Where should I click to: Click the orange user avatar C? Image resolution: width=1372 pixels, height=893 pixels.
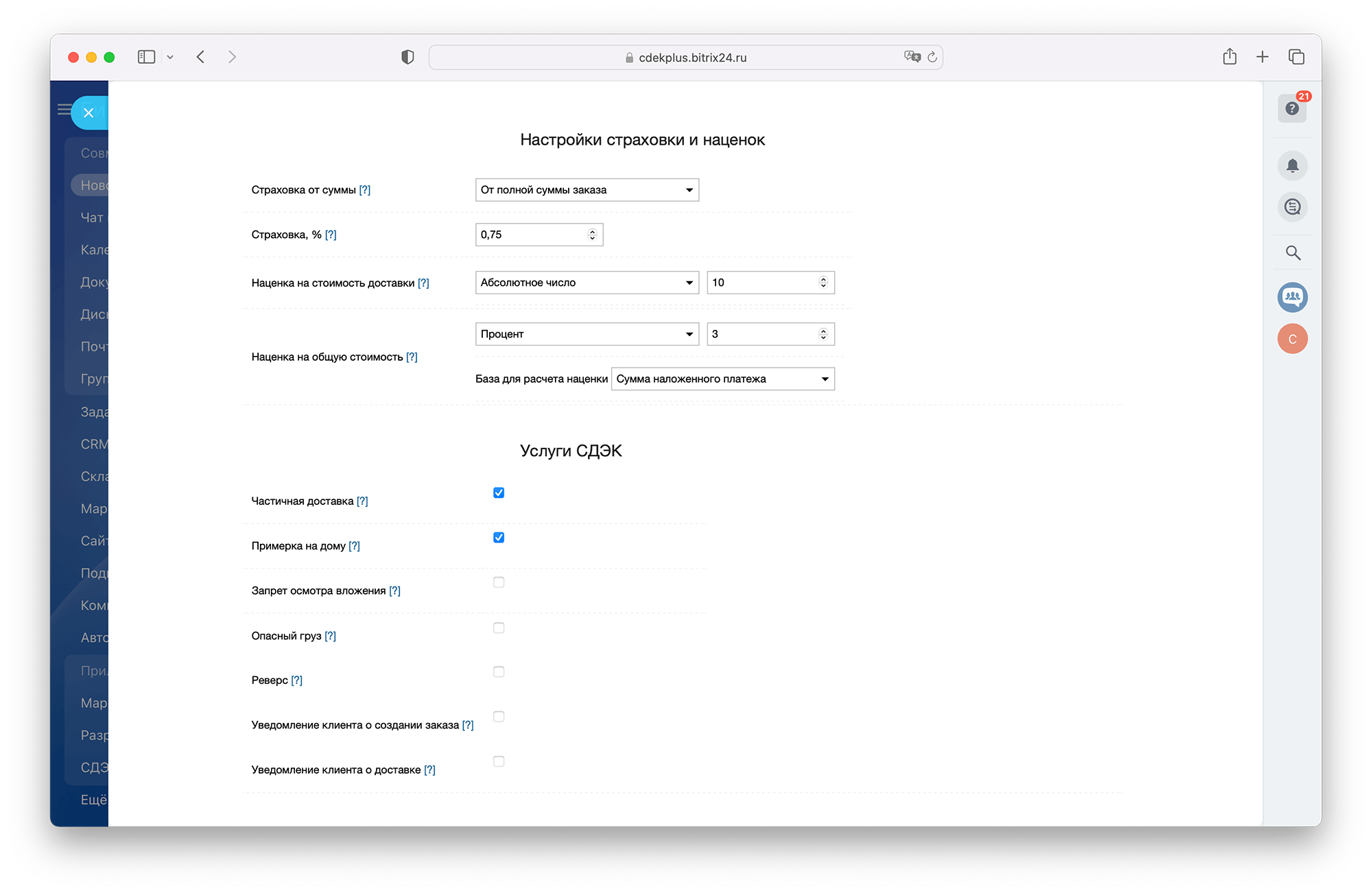pyautogui.click(x=1292, y=339)
